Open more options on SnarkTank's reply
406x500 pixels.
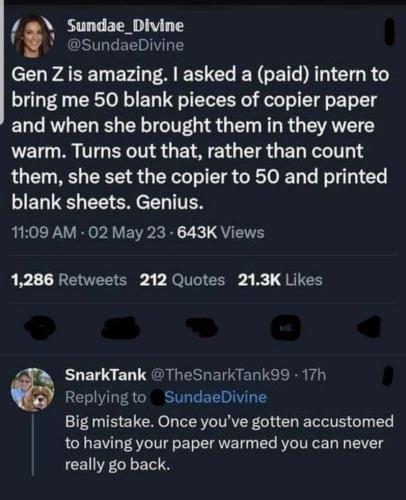387,376
